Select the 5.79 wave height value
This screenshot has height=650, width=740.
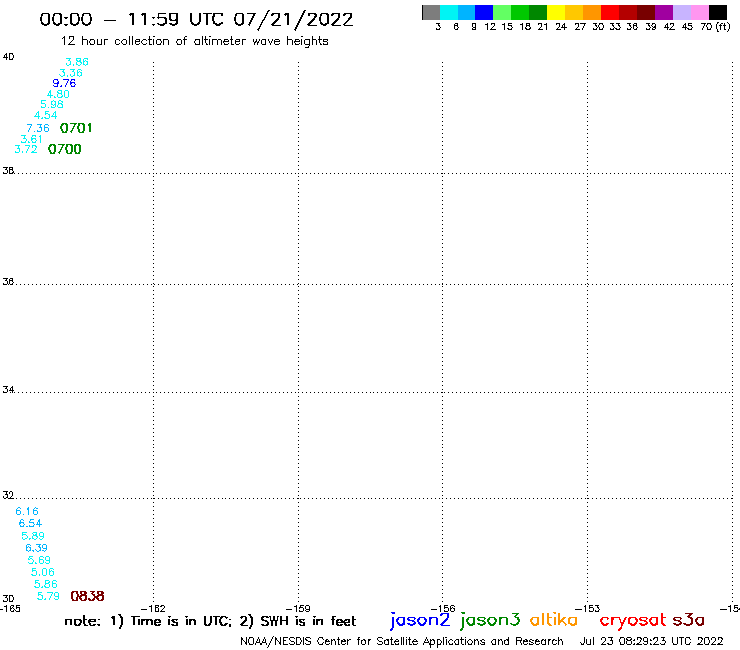(49, 596)
